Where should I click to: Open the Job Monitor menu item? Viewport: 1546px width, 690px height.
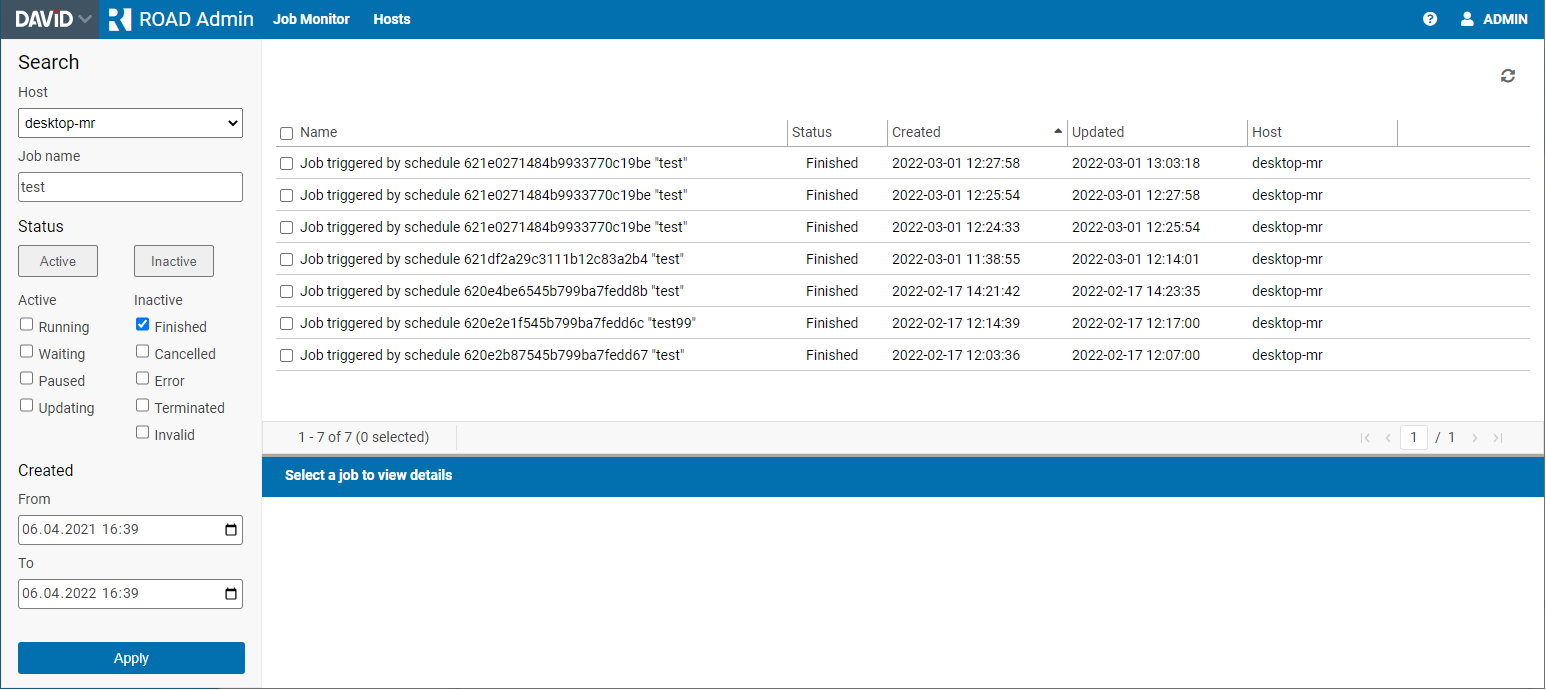coord(311,19)
